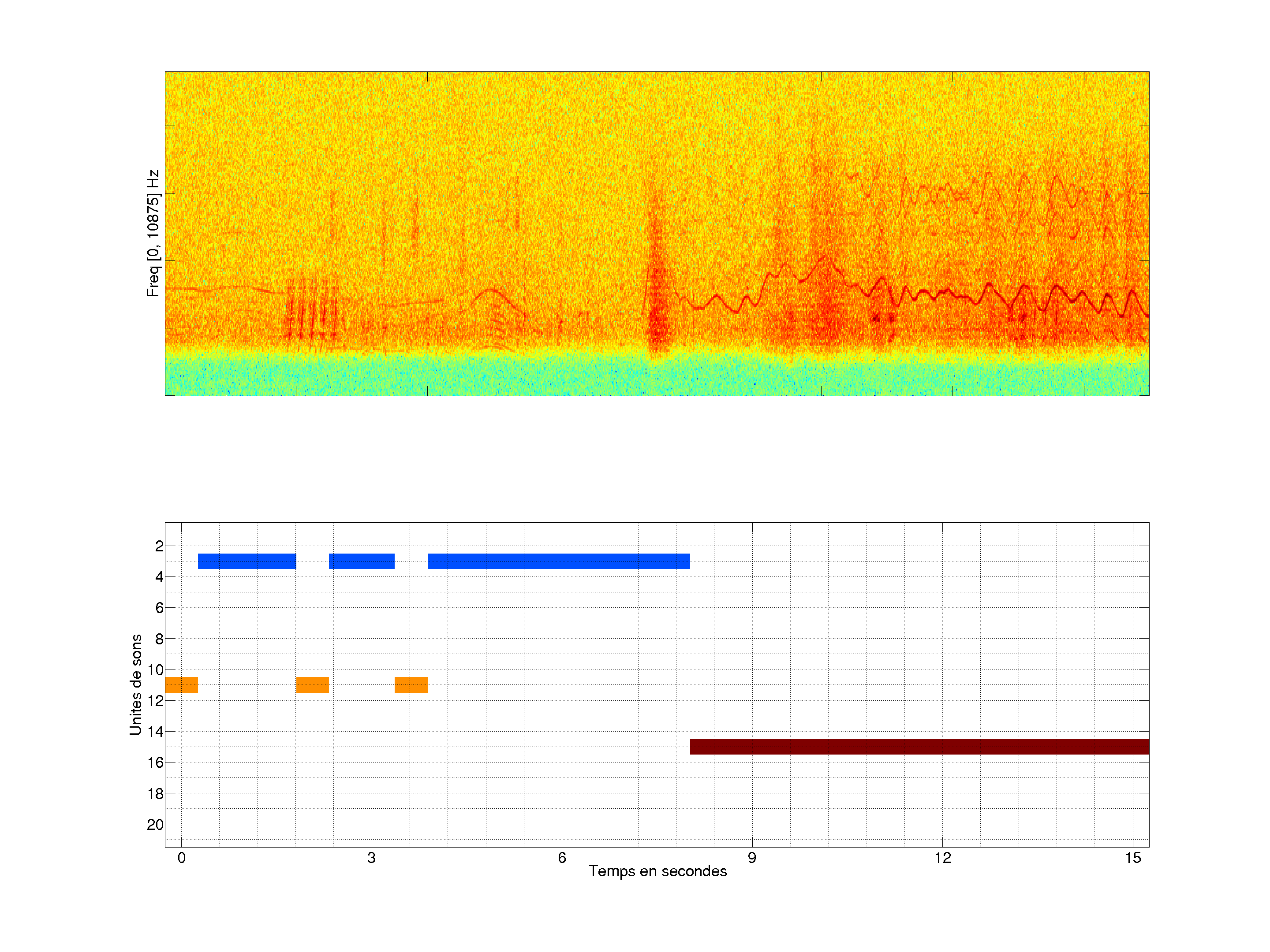Click the orange bar near time 2
Viewport: 1270px width, 952px height.
(312, 684)
